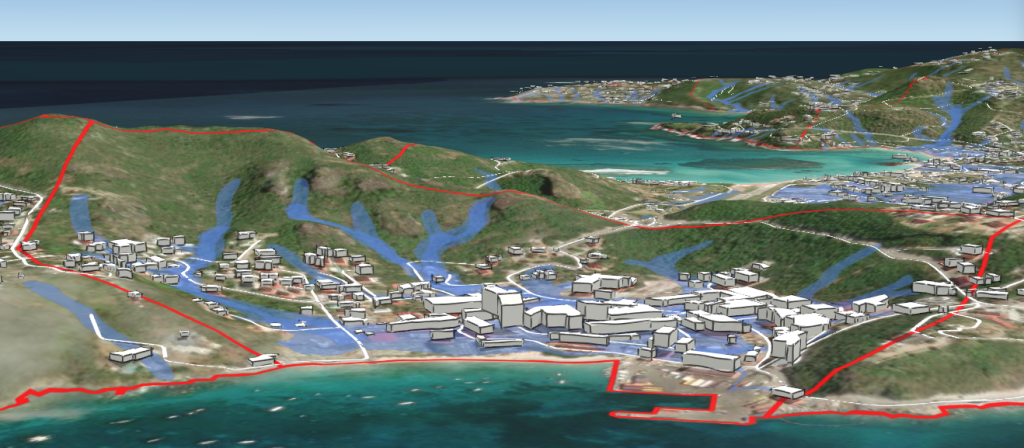
Task: Select the building cluster at the right edge
Action: pos(990,290)
